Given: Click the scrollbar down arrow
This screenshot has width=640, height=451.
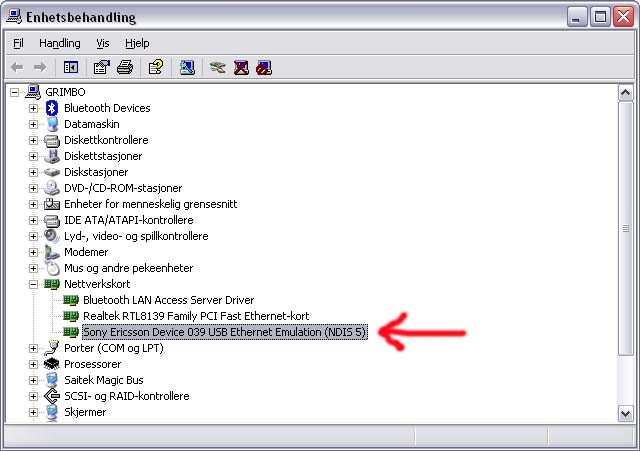Looking at the screenshot, I should click(x=625, y=413).
